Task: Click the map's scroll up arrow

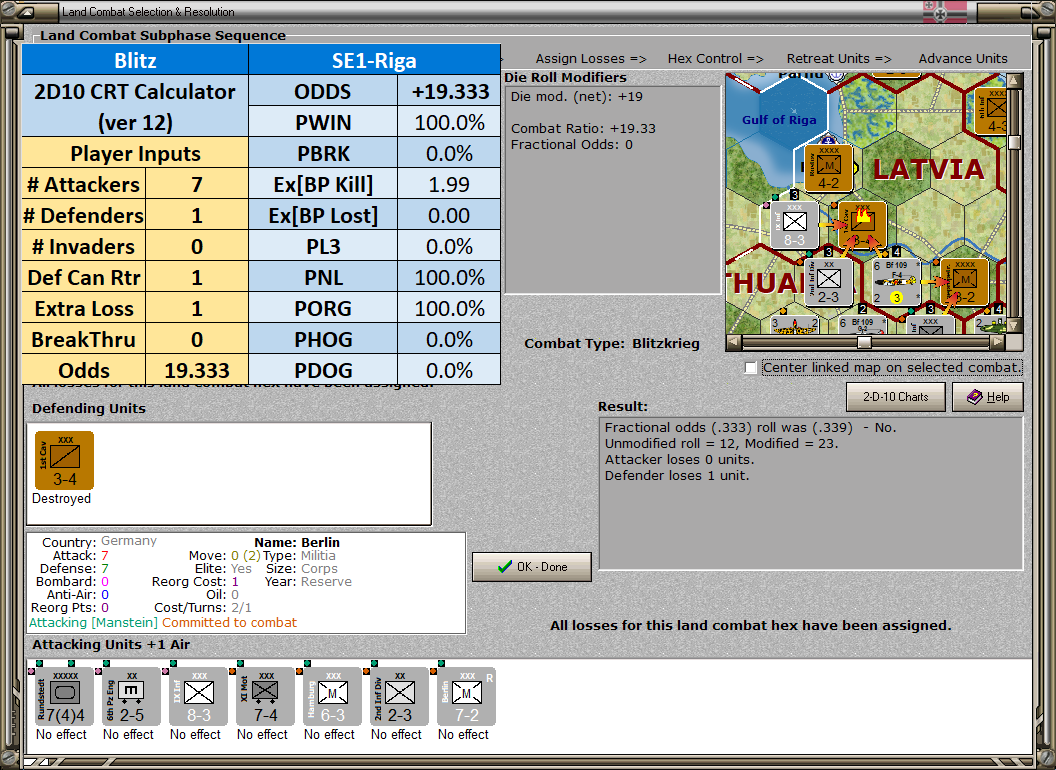Action: coord(1014,81)
